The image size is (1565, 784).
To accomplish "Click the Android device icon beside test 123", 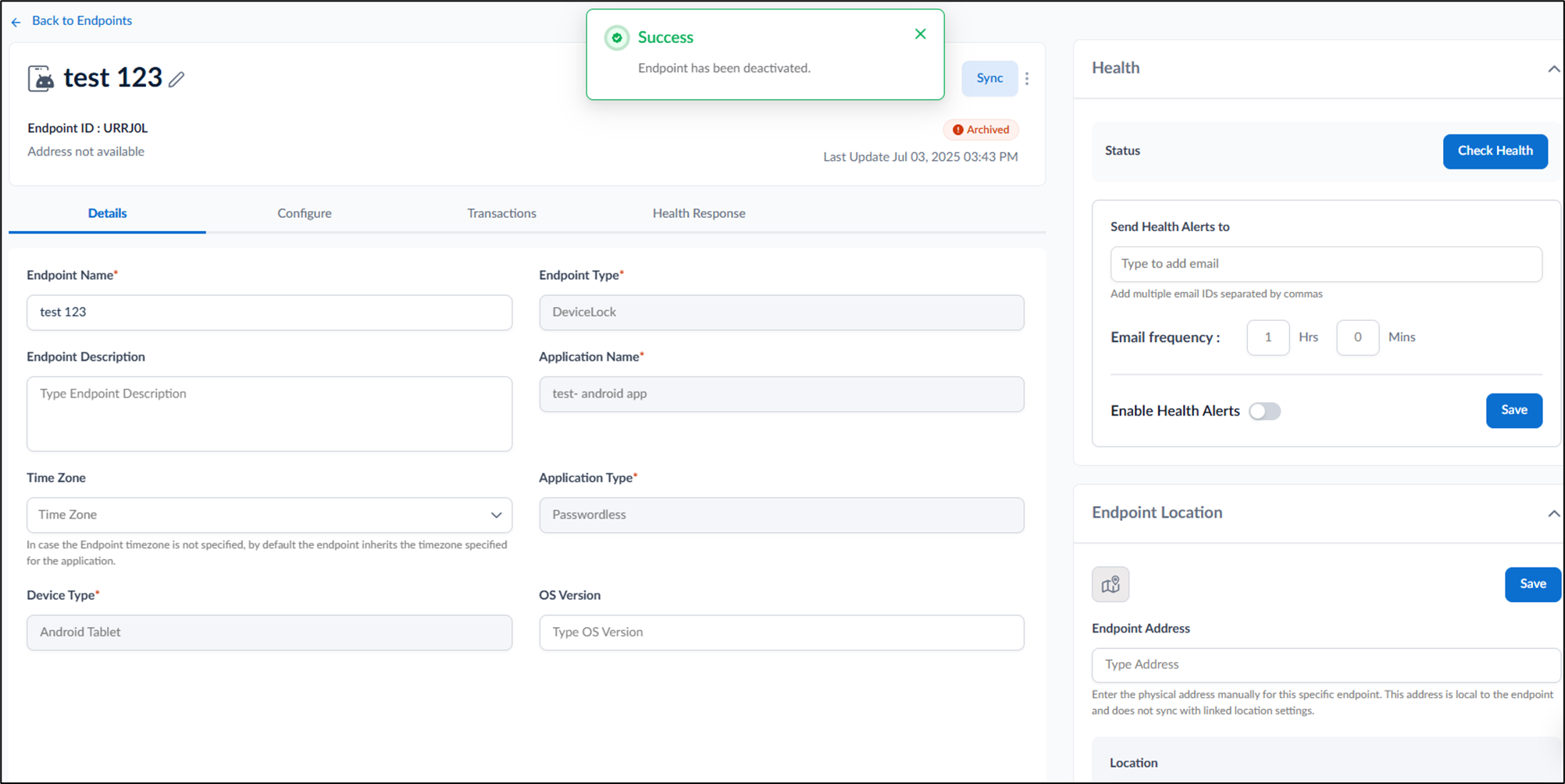I will [41, 78].
